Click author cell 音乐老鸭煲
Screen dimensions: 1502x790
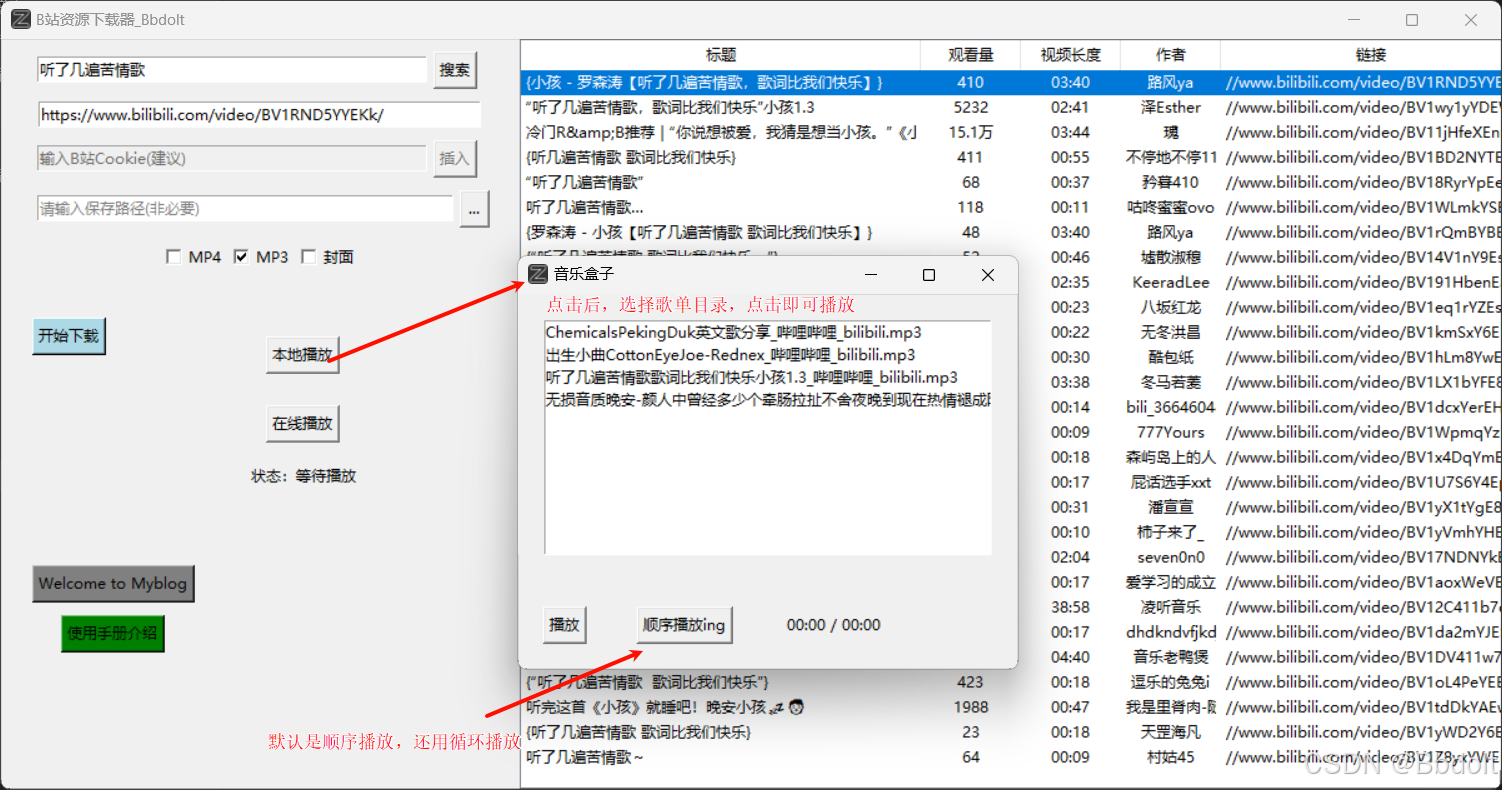click(1170, 657)
